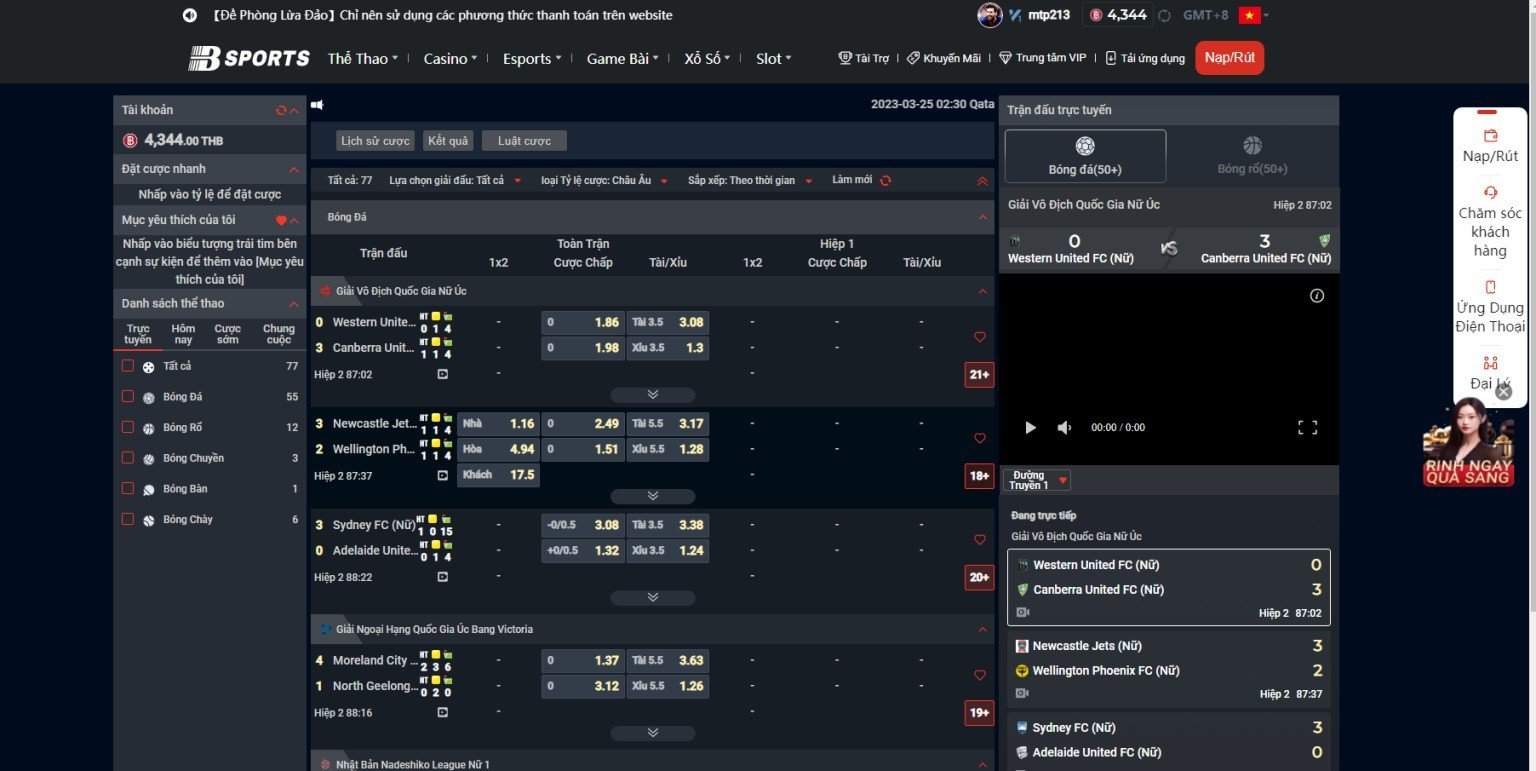Screen dimensions: 1536x771
Task: Click Tải ứng dụng download link
Action: [1144, 58]
